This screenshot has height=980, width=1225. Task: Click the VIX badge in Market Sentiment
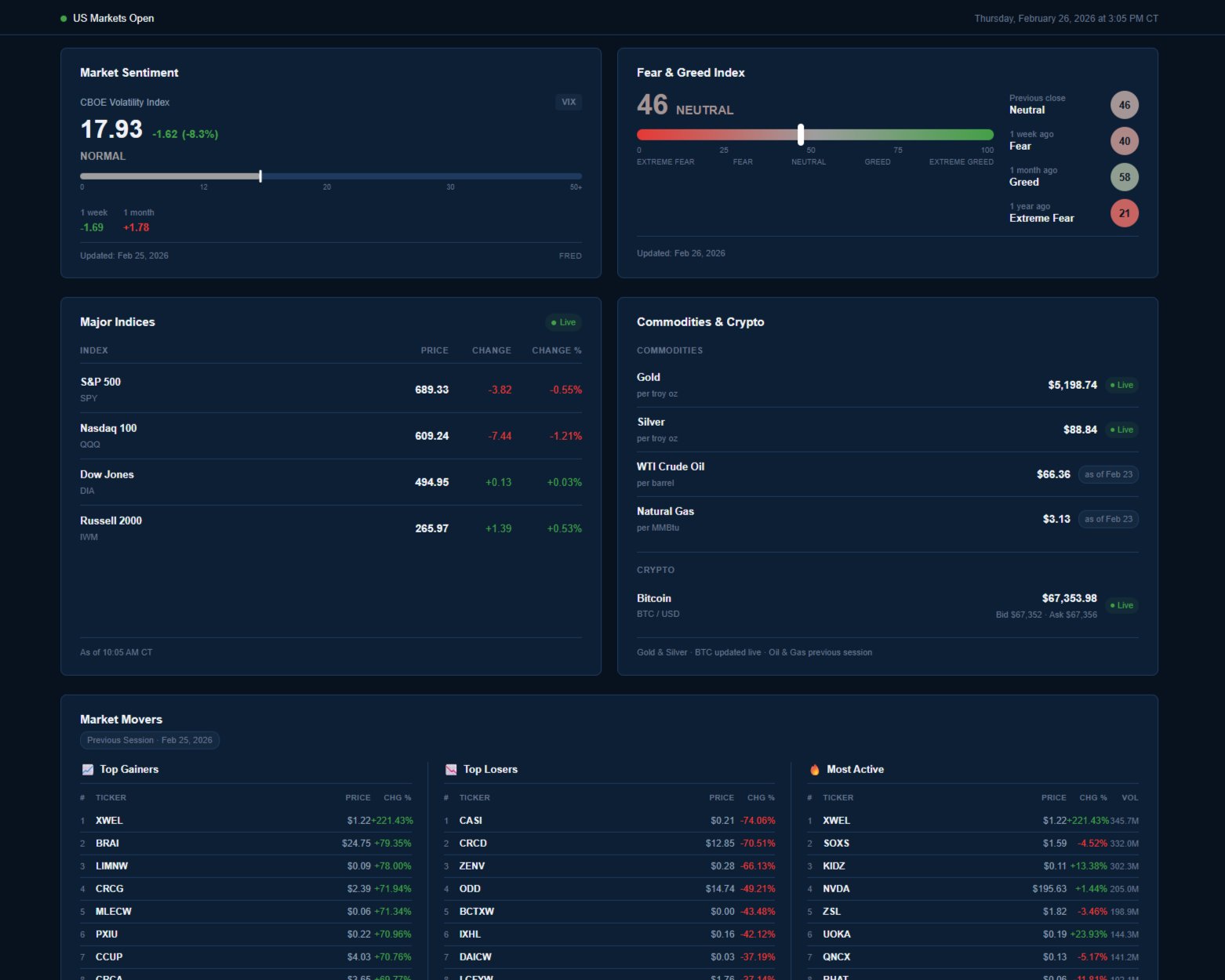pos(568,102)
